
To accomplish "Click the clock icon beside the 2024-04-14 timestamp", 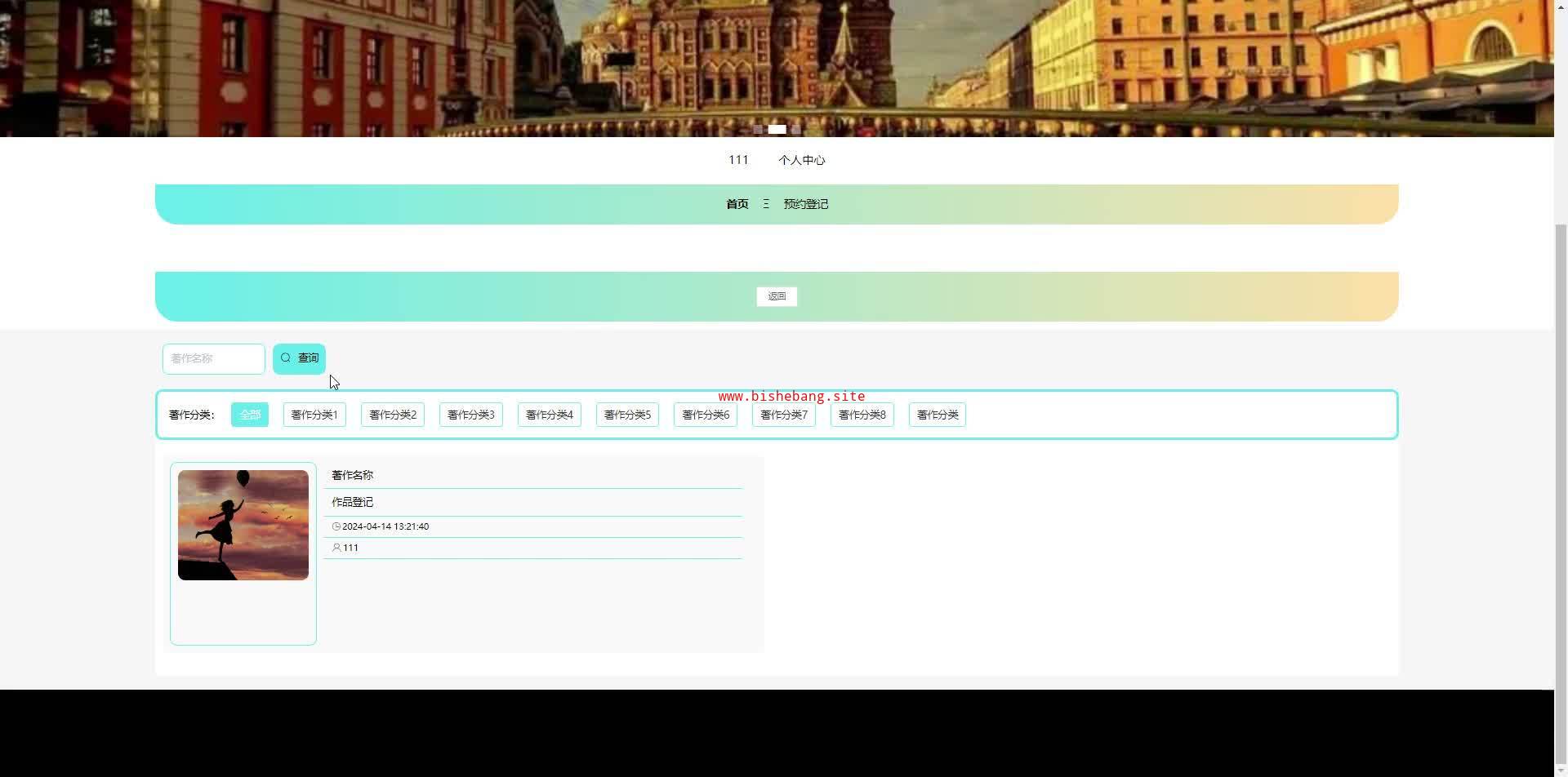I will point(336,526).
